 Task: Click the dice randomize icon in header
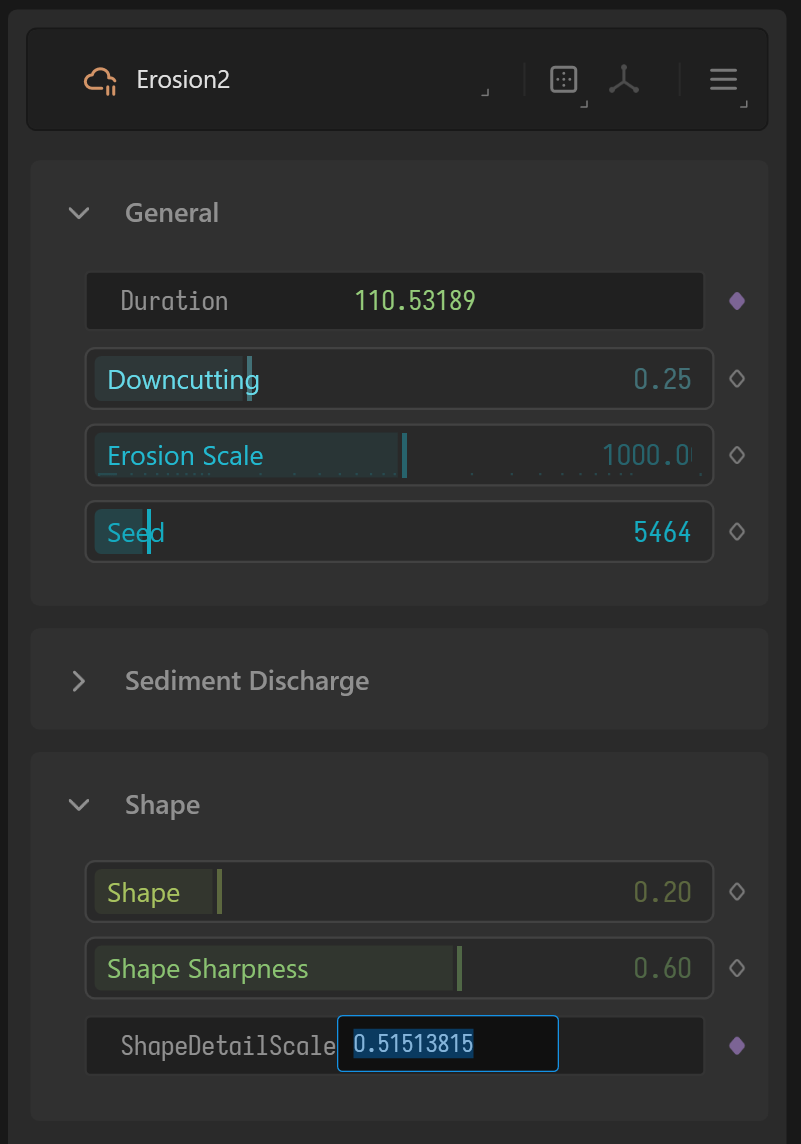pyautogui.click(x=564, y=79)
